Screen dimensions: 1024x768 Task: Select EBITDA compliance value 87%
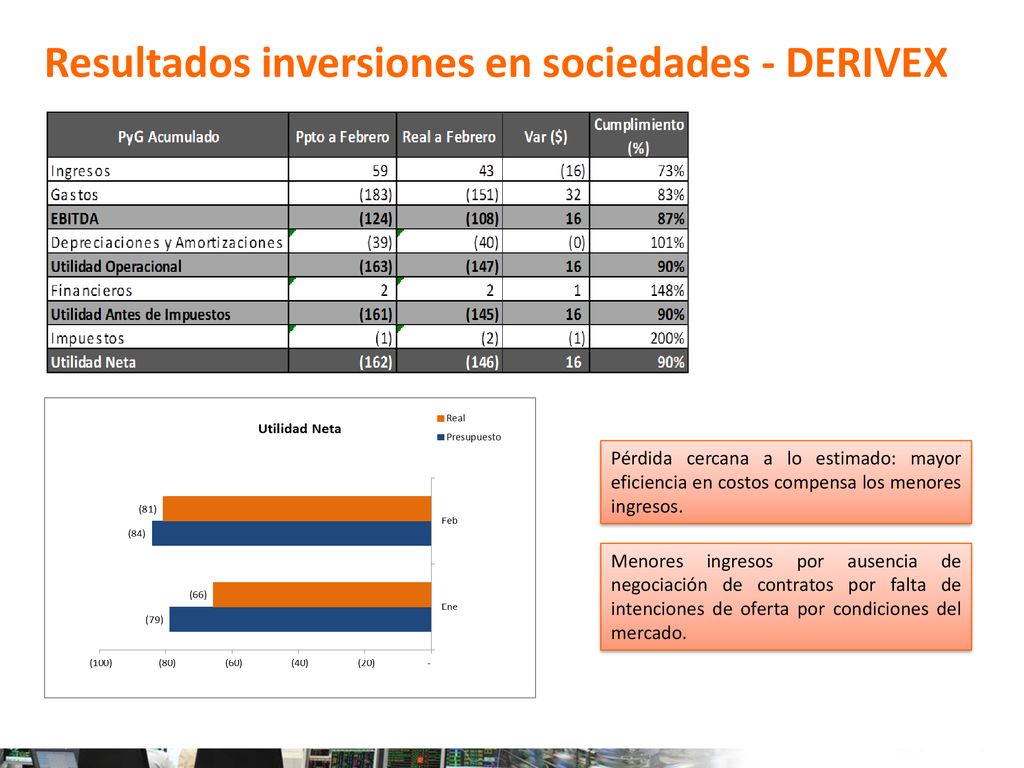pos(671,219)
